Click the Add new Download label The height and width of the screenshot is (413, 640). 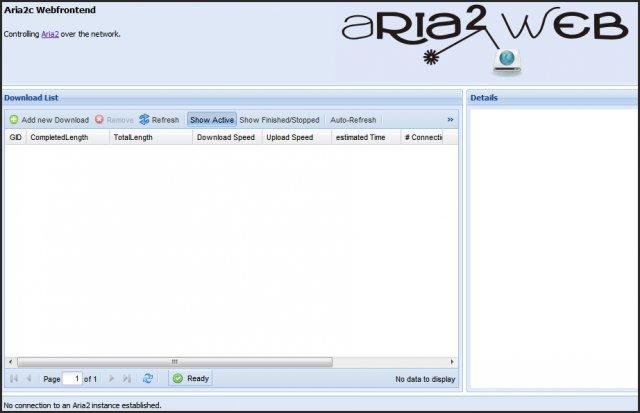click(x=55, y=120)
